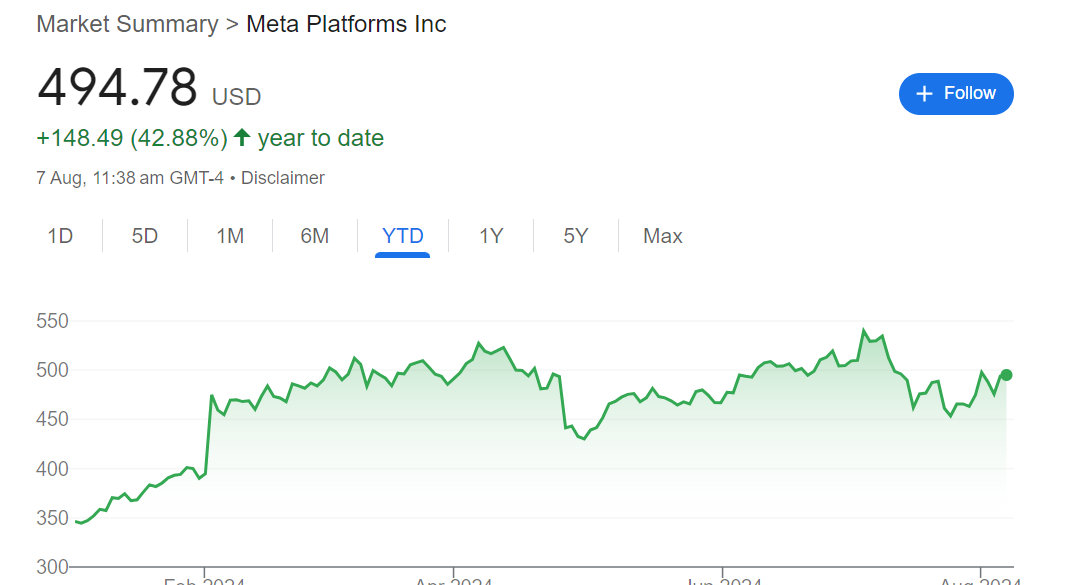Navigate back to Market Summary

[126, 23]
